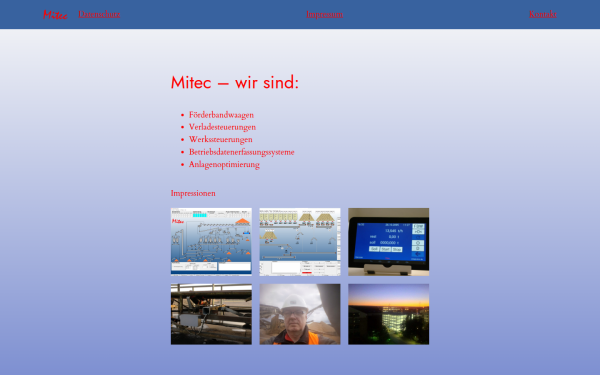The width and height of the screenshot is (600, 375).
Task: Open the photo of man in white helmet
Action: pos(300,314)
